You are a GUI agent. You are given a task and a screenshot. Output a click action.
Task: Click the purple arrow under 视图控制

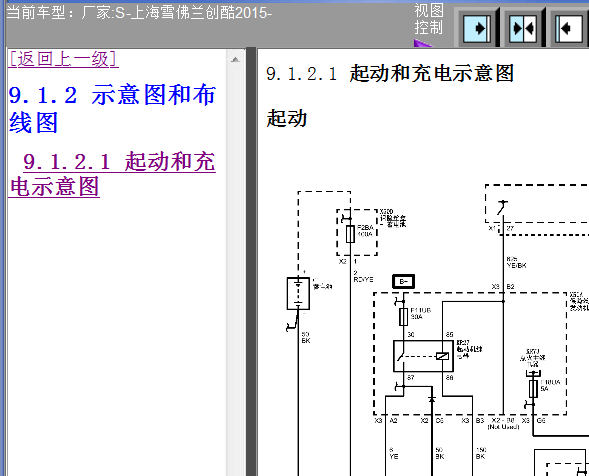422,43
